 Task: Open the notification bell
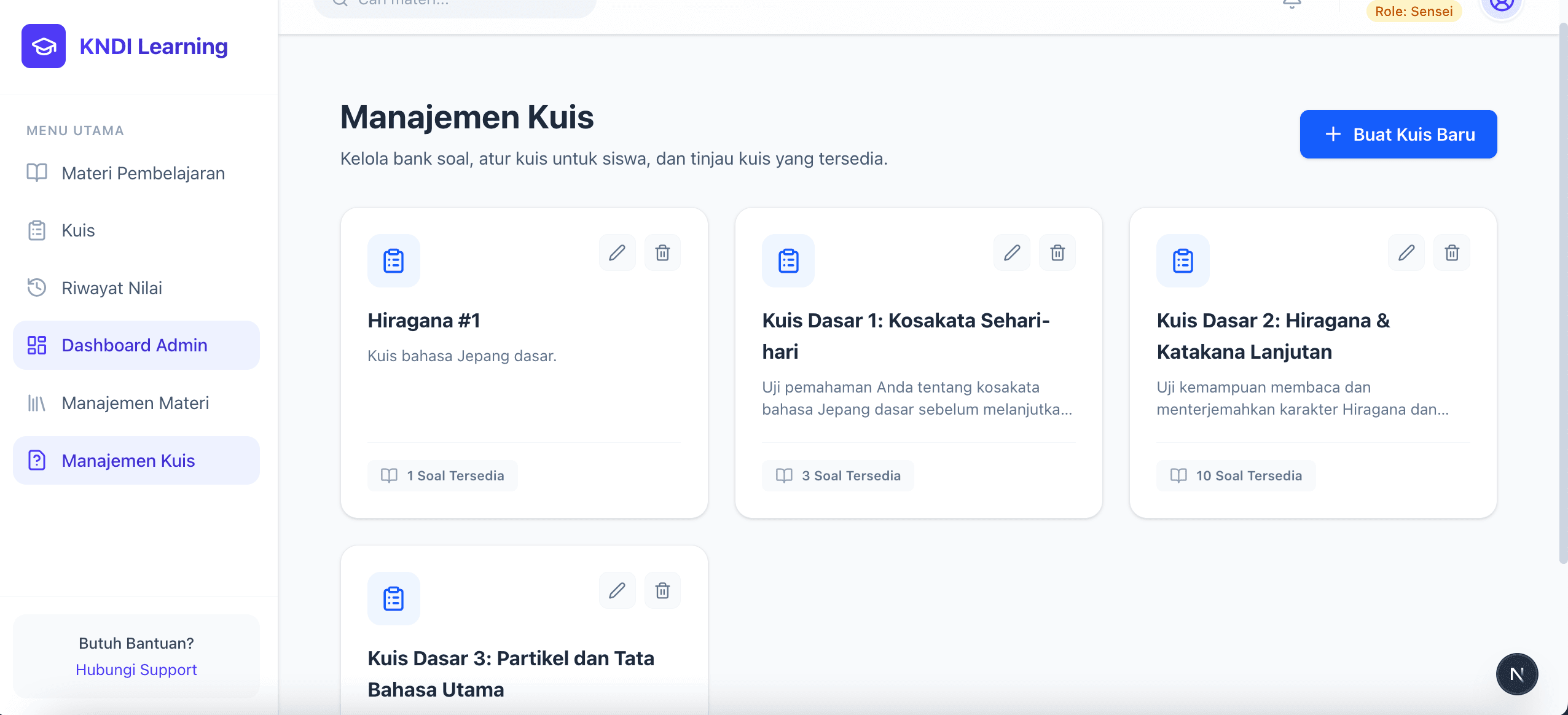click(x=1292, y=4)
